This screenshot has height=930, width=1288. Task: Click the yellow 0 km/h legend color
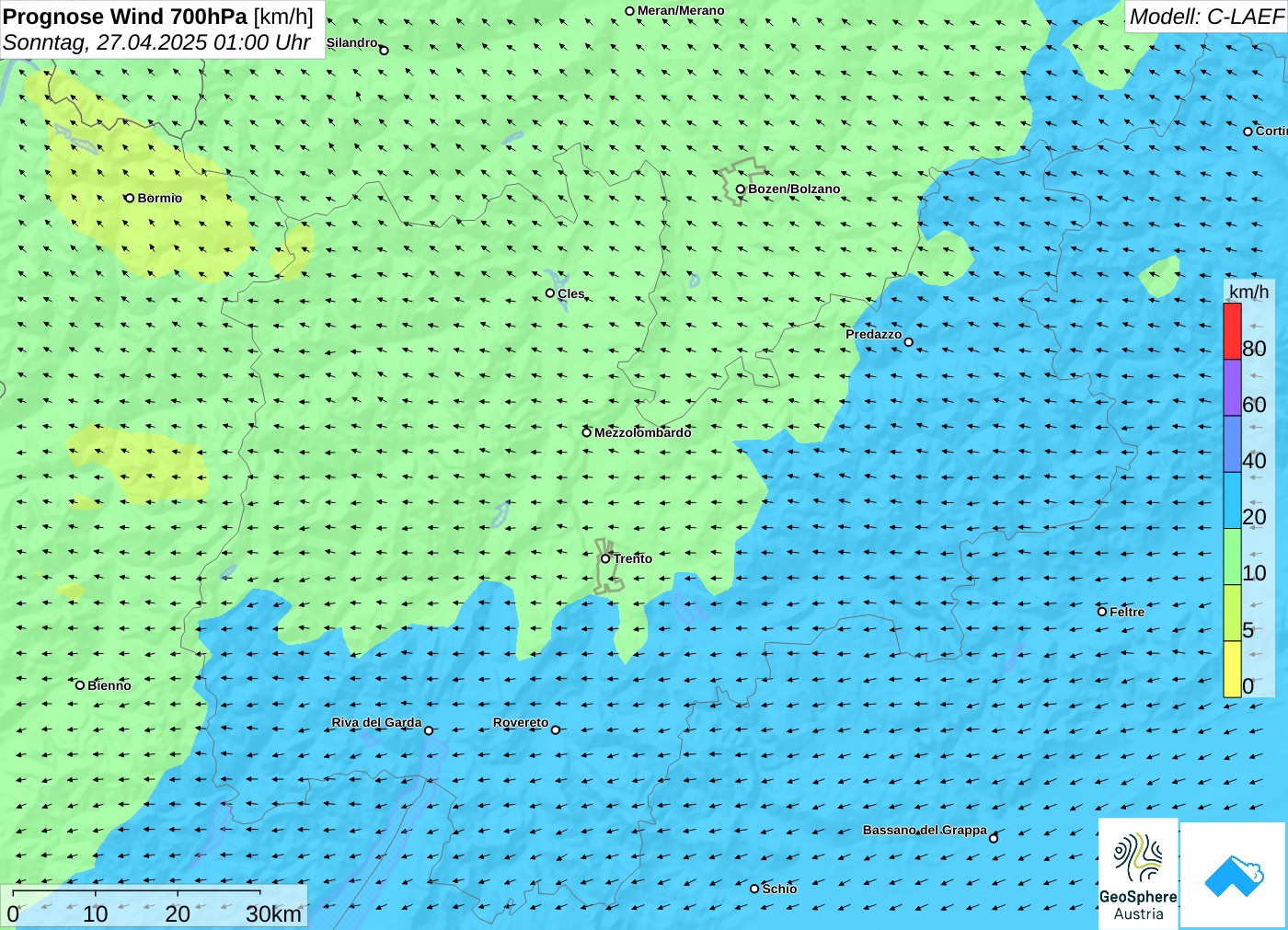1233,669
